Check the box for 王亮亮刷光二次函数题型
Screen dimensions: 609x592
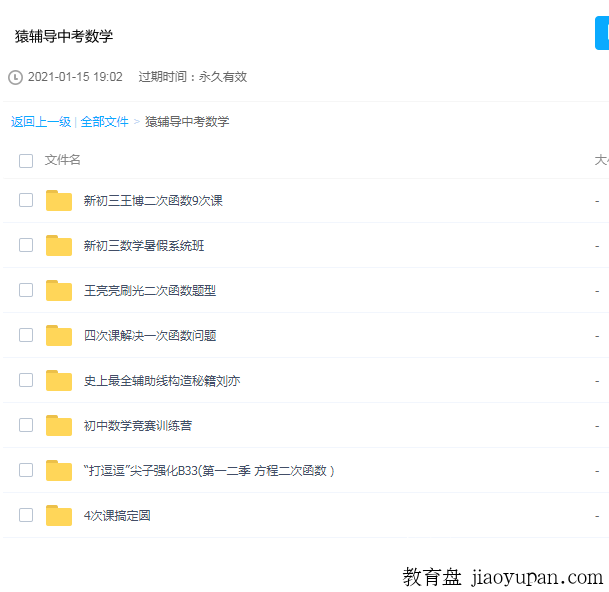[26, 290]
